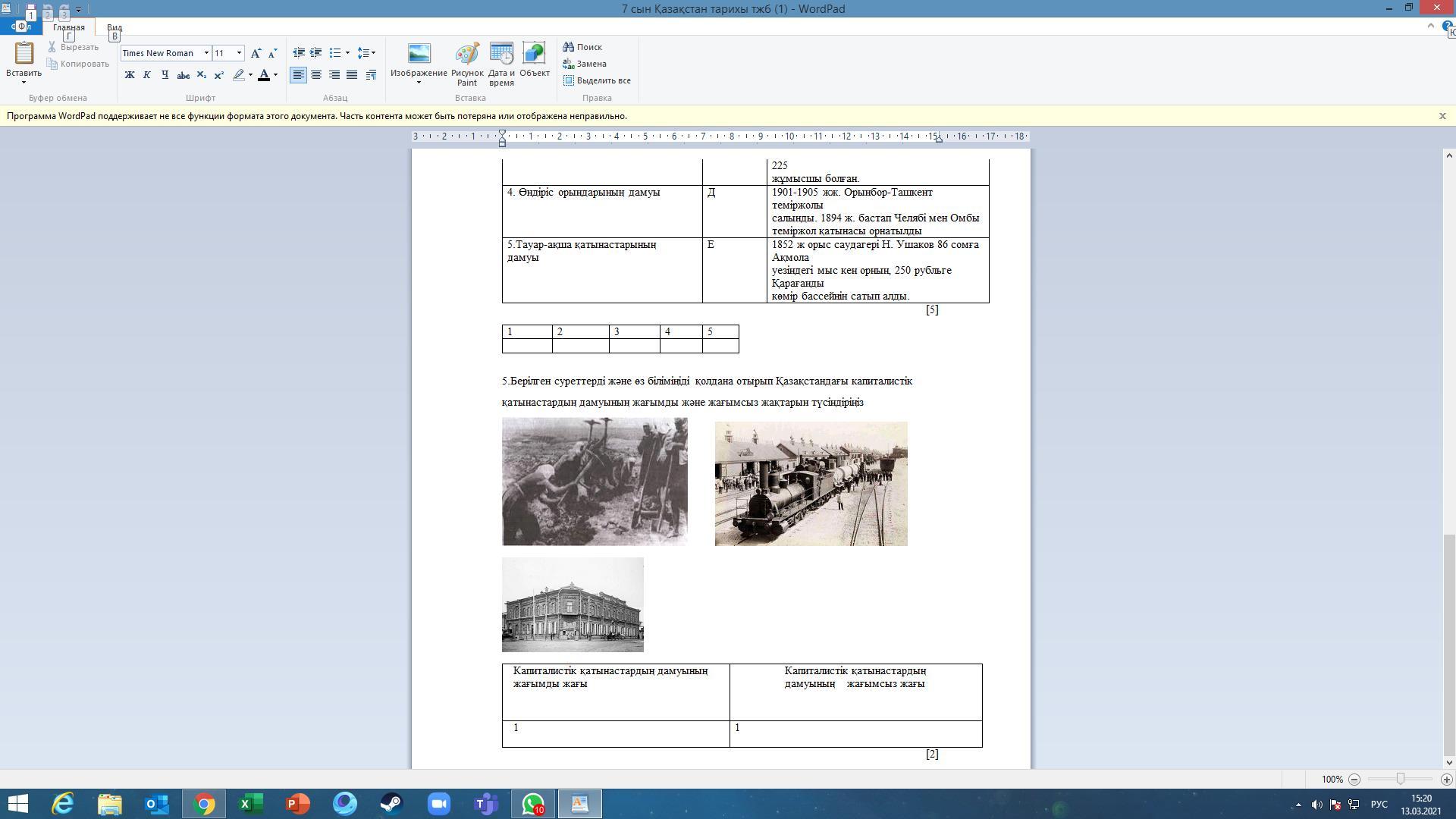Toggle italic (К) formatting
Screen dimensions: 1456x819
[147, 75]
